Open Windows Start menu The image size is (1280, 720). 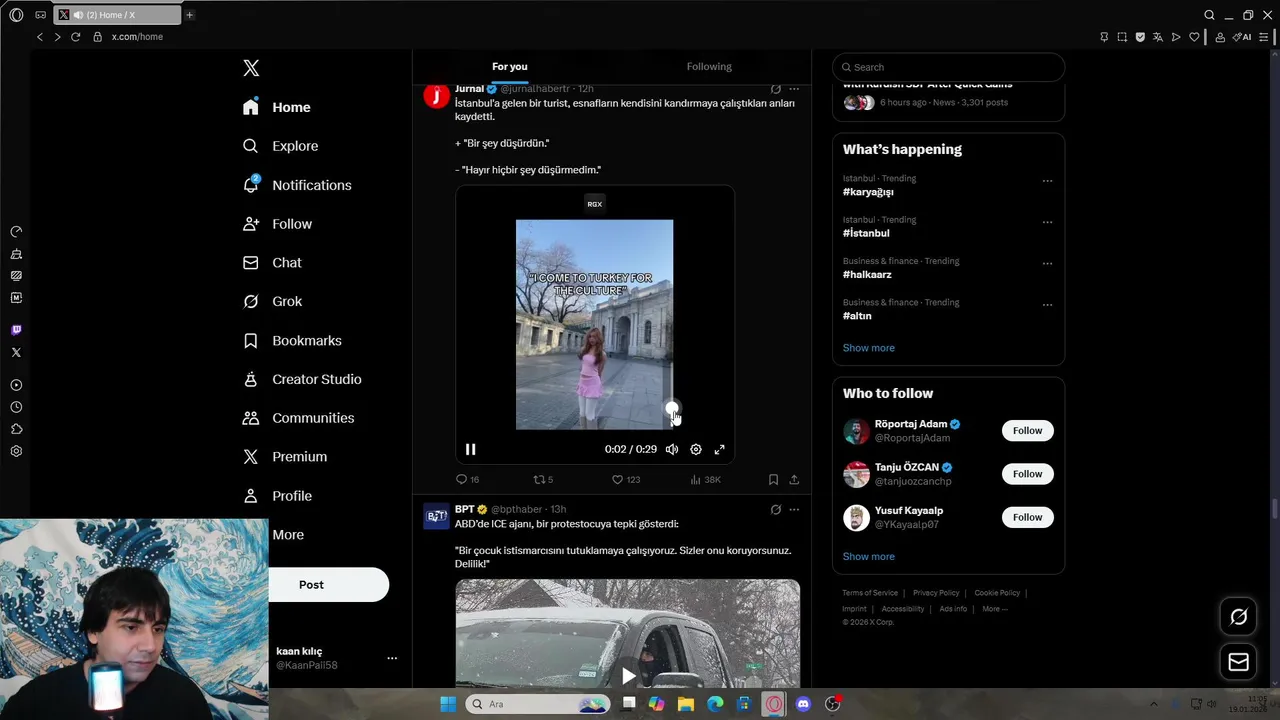(x=447, y=704)
